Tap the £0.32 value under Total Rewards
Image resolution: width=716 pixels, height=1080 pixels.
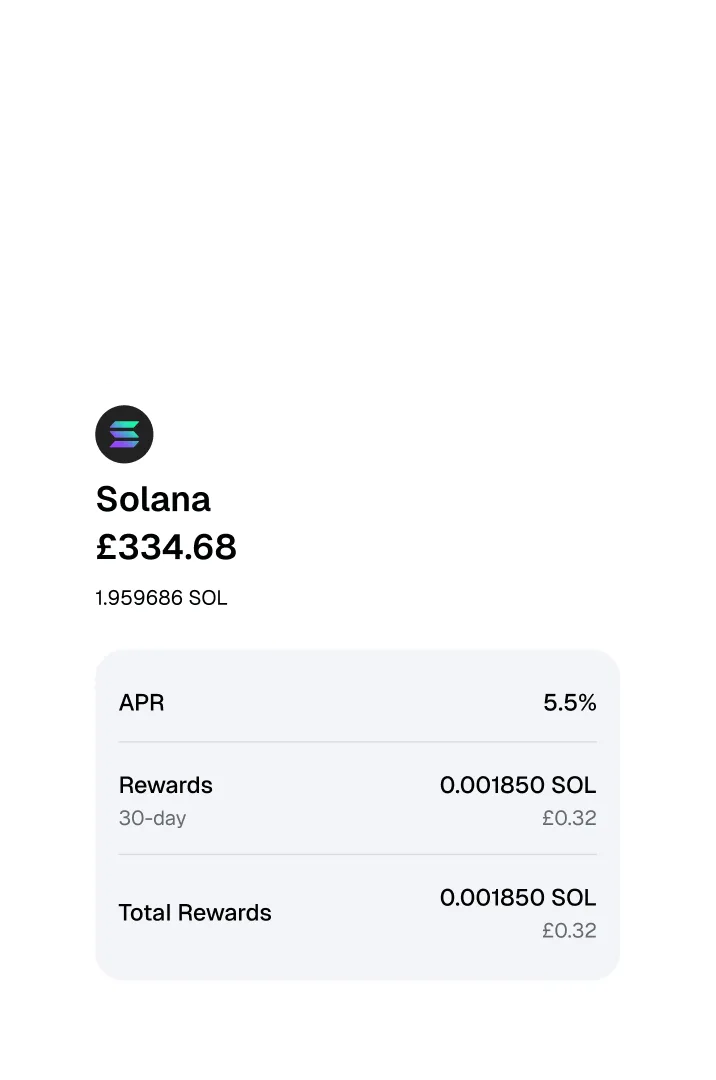click(569, 931)
